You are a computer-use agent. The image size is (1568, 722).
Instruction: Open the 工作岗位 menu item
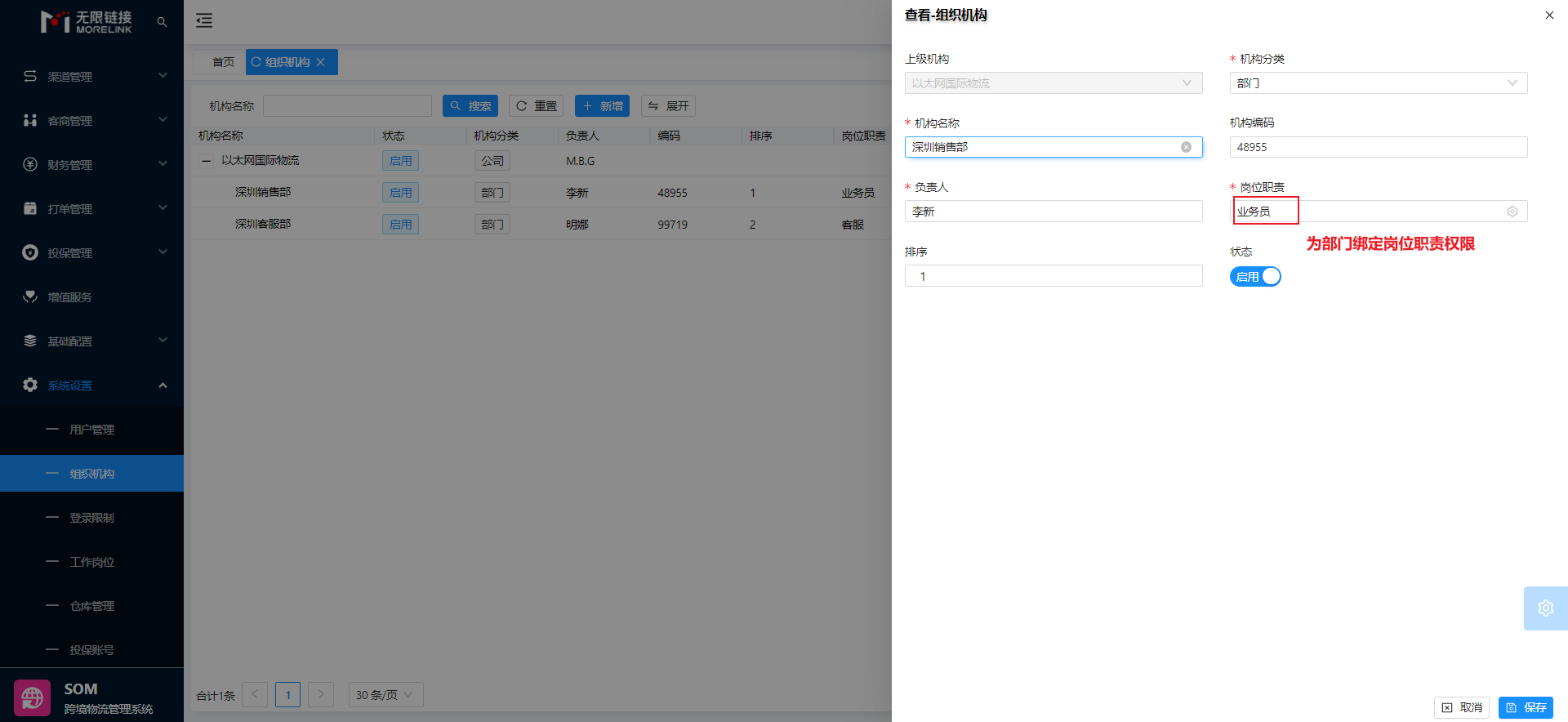click(91, 562)
